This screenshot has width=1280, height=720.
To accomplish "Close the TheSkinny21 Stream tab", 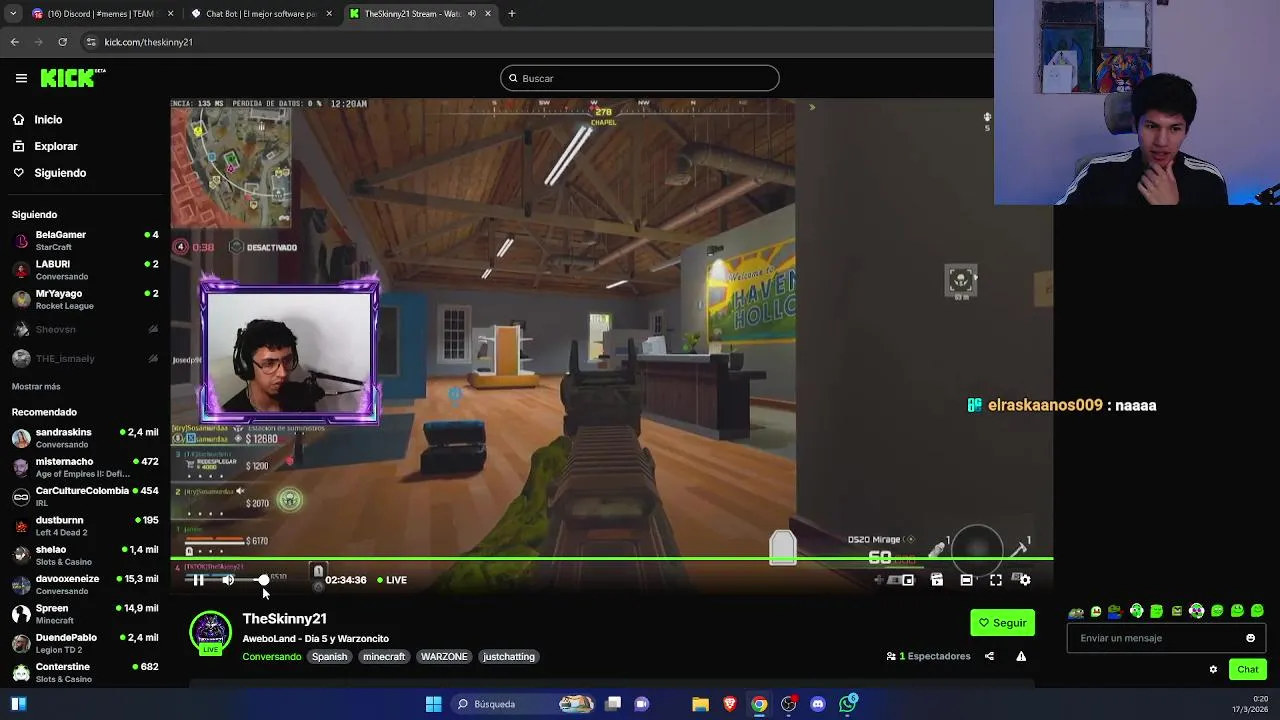I will coord(488,14).
